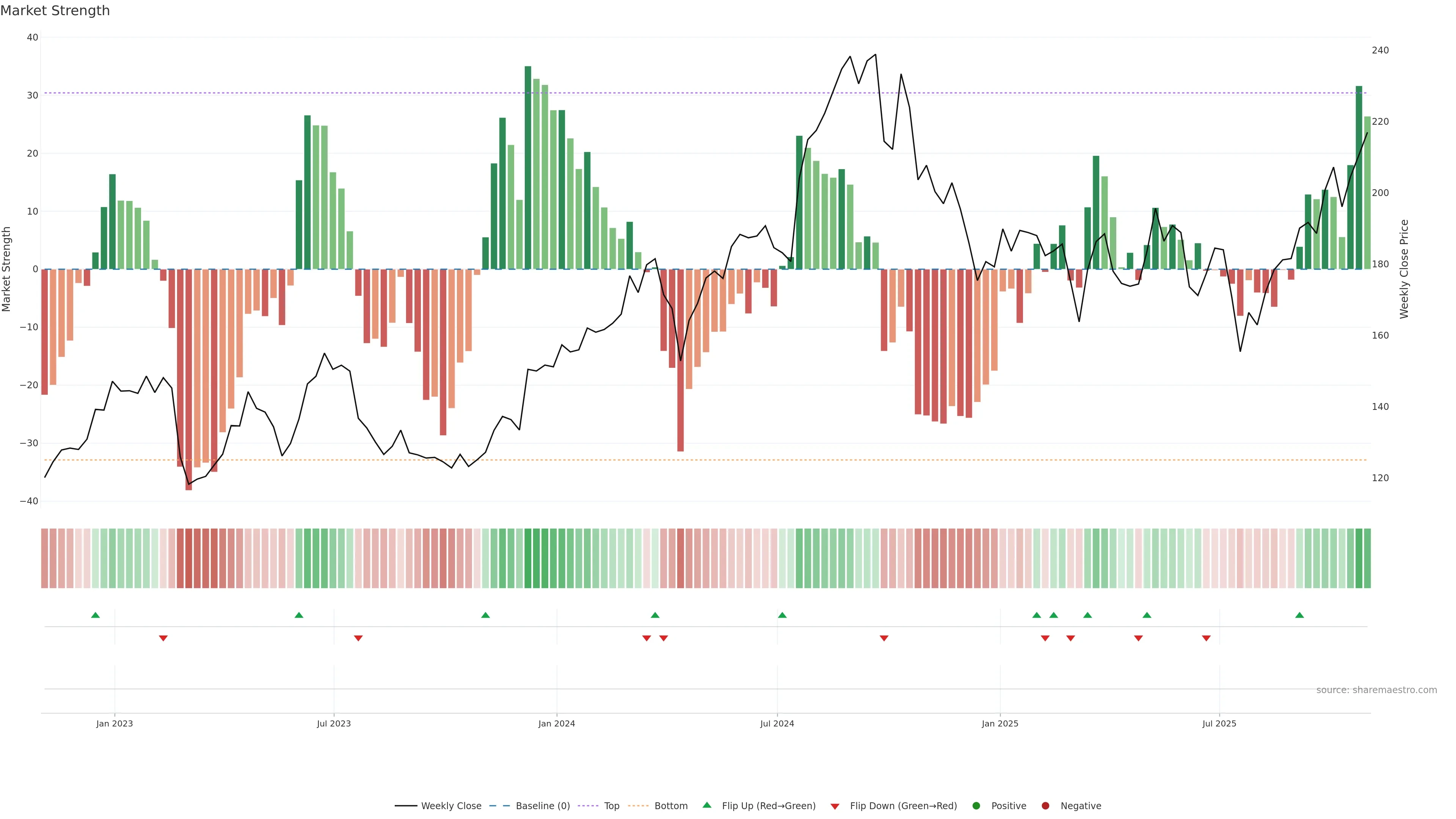Click the Market Strength chart title
This screenshot has height=819, width=1456.
tap(55, 11)
